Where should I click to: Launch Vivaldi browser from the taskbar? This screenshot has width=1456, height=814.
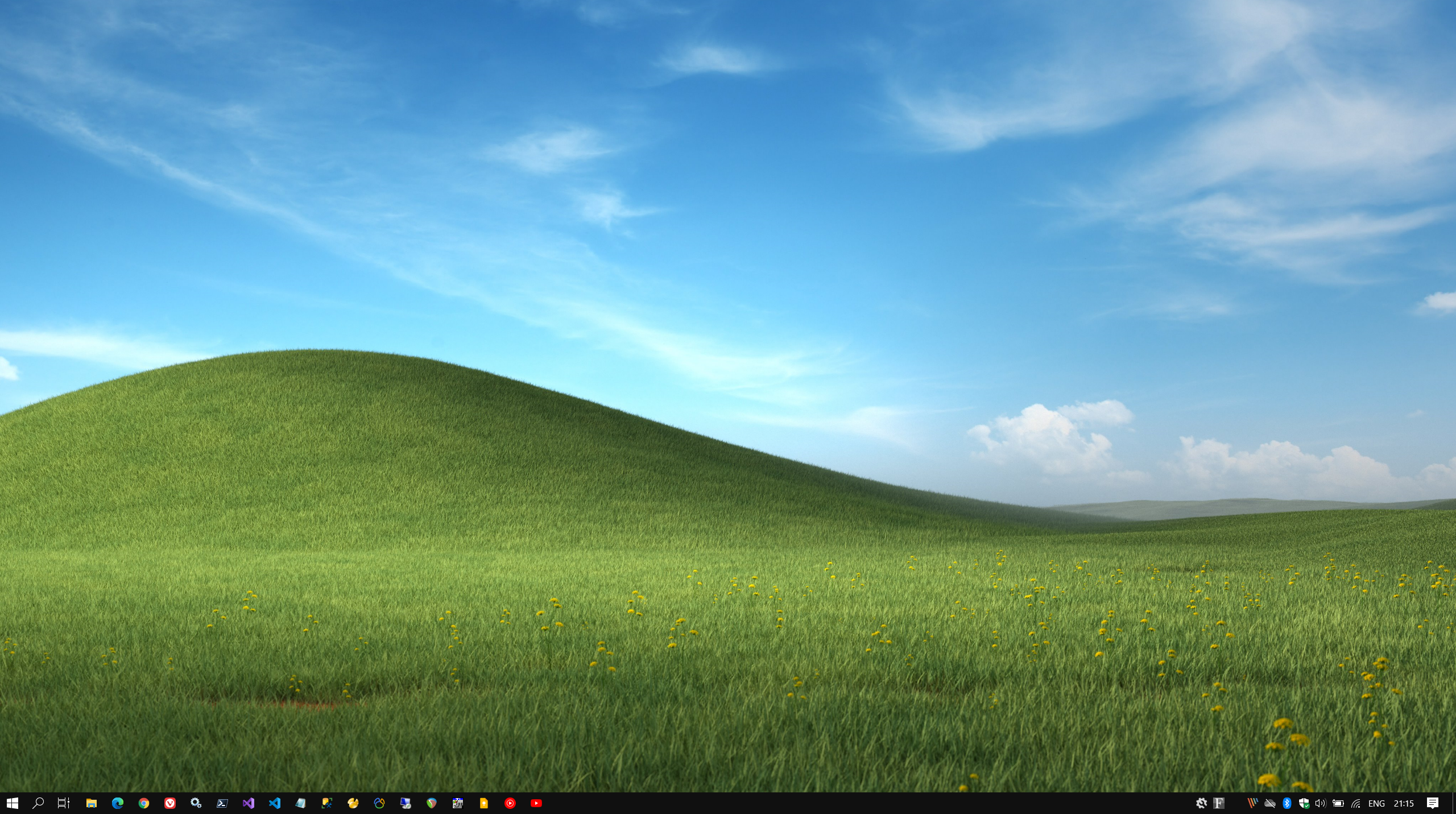[169, 803]
